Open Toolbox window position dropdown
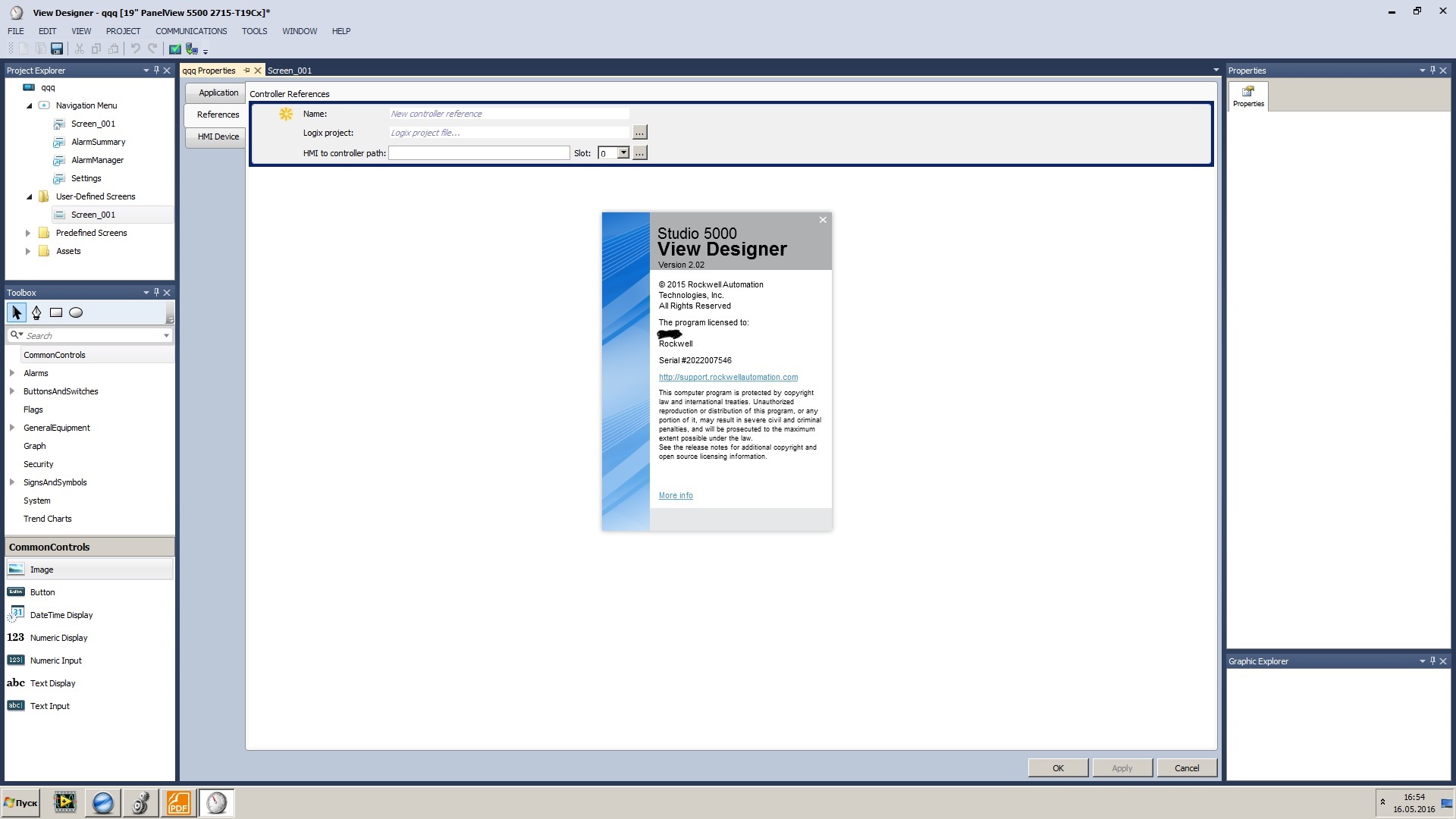This screenshot has width=1456, height=819. (146, 292)
